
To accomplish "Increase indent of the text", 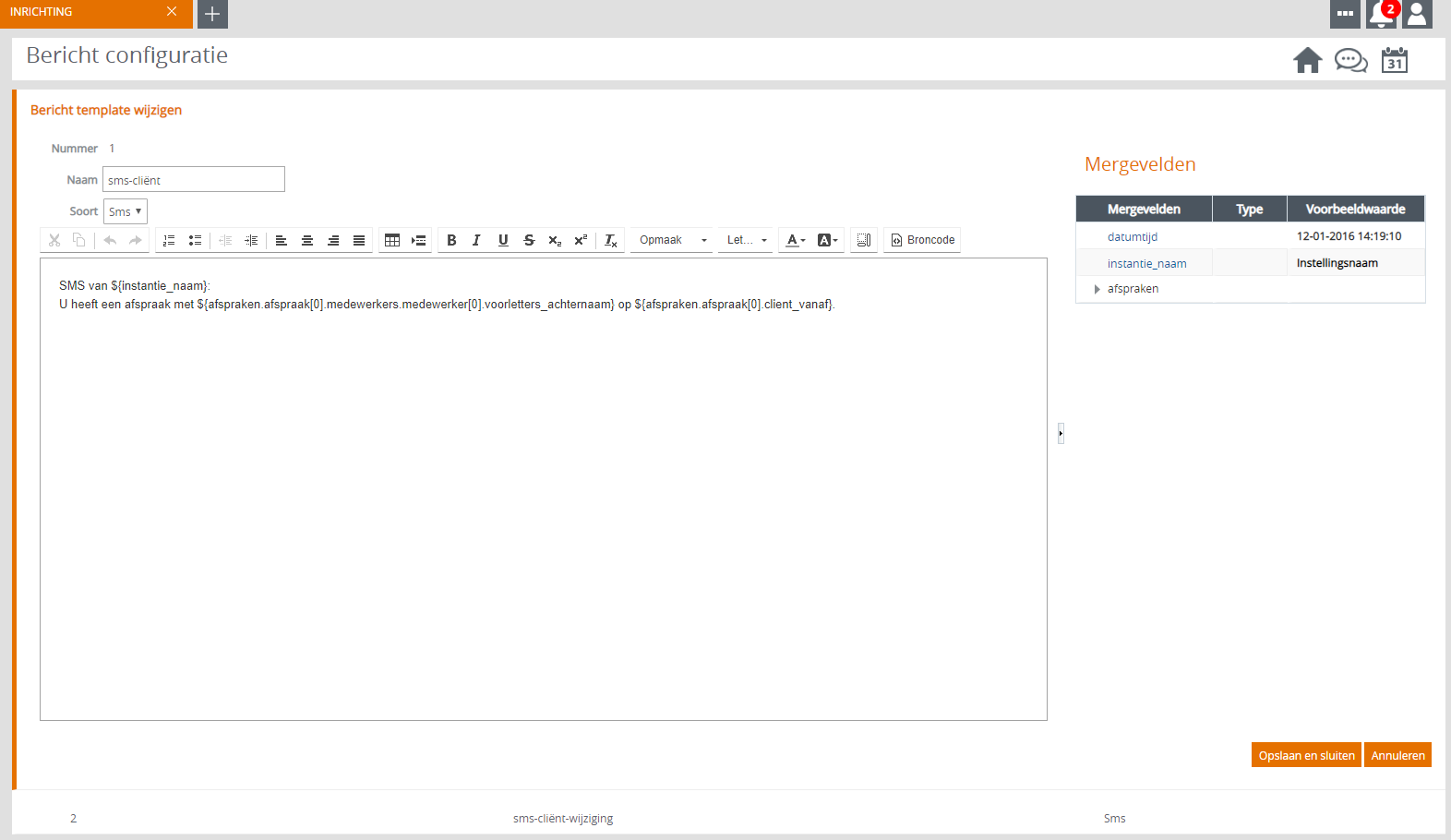I will 251,240.
